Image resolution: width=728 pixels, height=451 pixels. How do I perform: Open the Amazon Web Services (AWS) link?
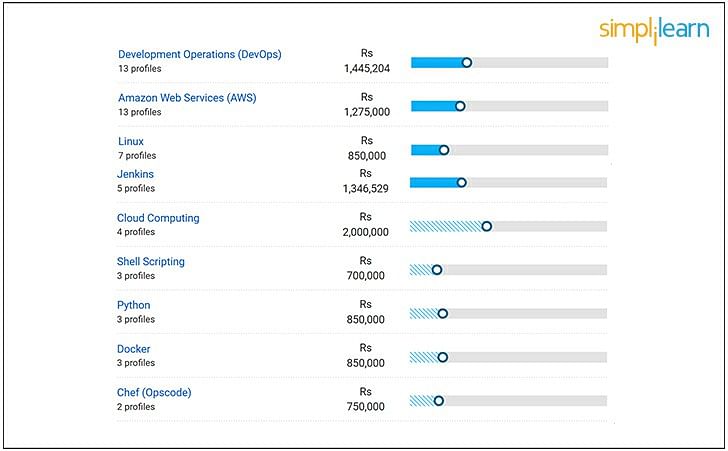(187, 98)
